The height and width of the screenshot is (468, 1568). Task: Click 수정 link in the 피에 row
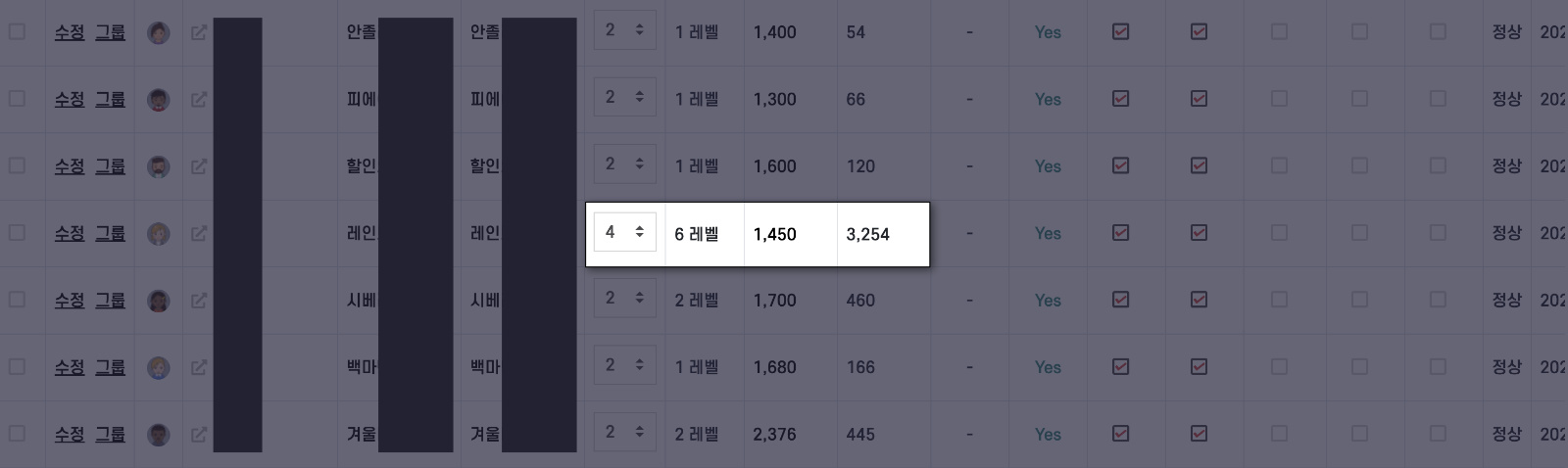point(70,99)
